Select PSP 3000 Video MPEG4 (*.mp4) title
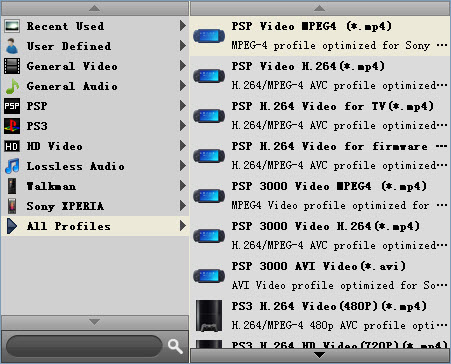The width and height of the screenshot is (451, 364). coord(329,186)
